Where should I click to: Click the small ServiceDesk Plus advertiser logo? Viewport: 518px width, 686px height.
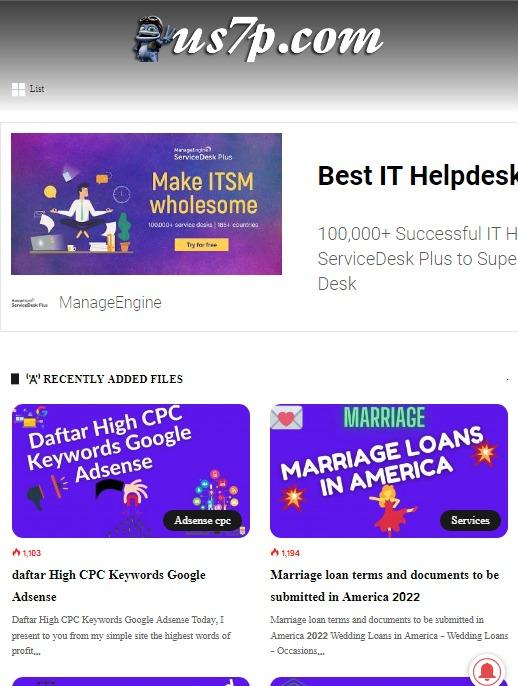point(30,303)
